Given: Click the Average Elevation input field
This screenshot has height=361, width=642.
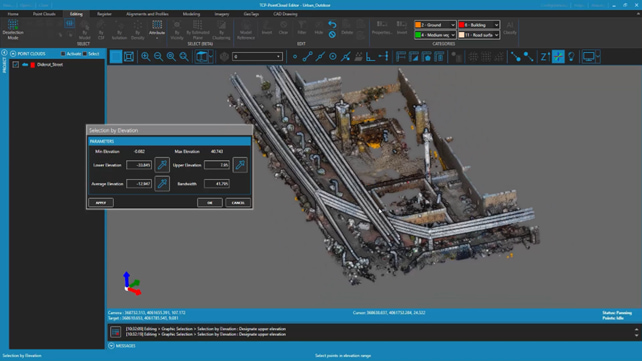Looking at the screenshot, I should click(139, 184).
